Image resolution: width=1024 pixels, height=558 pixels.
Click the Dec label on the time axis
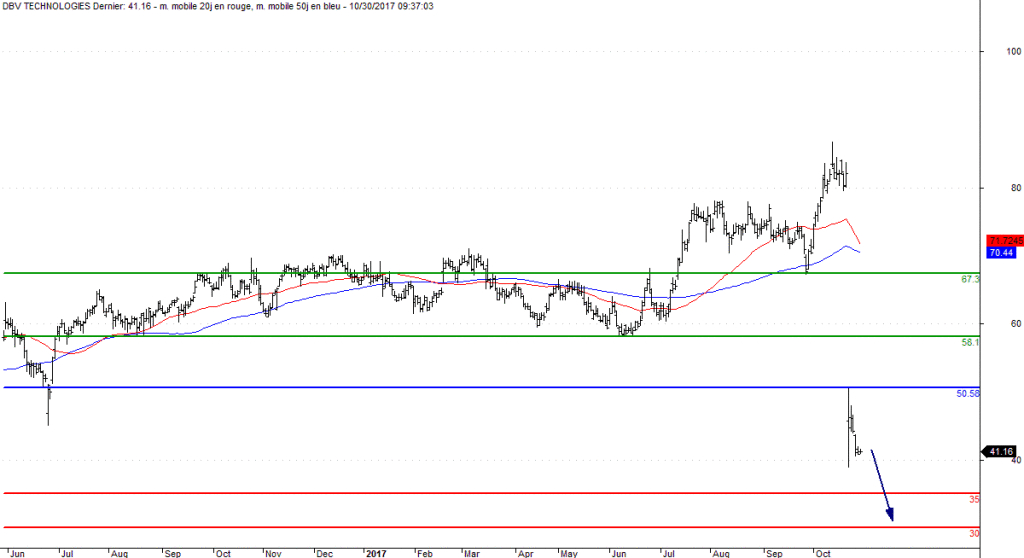324,552
